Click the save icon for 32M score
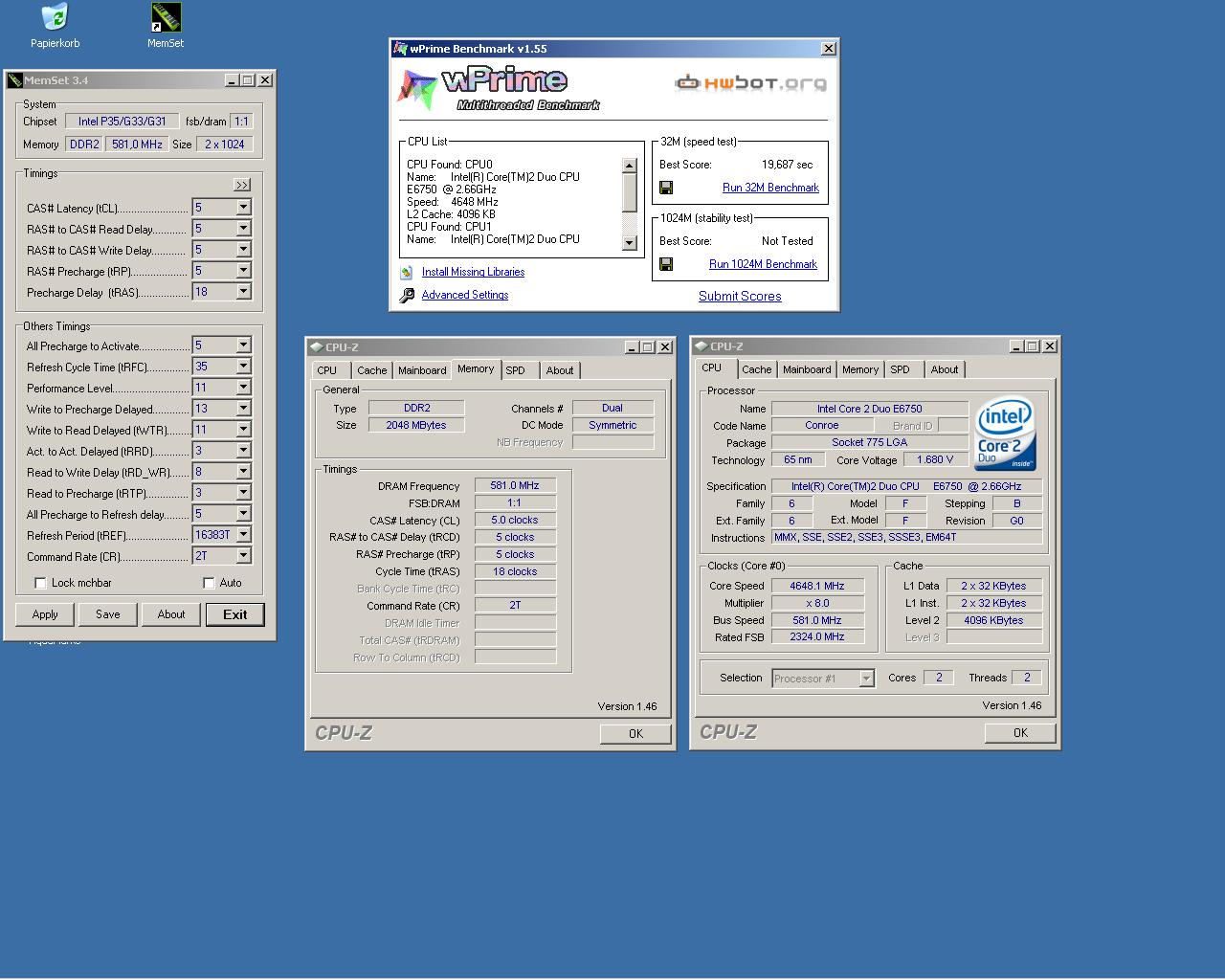This screenshot has width=1225, height=980. tap(666, 188)
